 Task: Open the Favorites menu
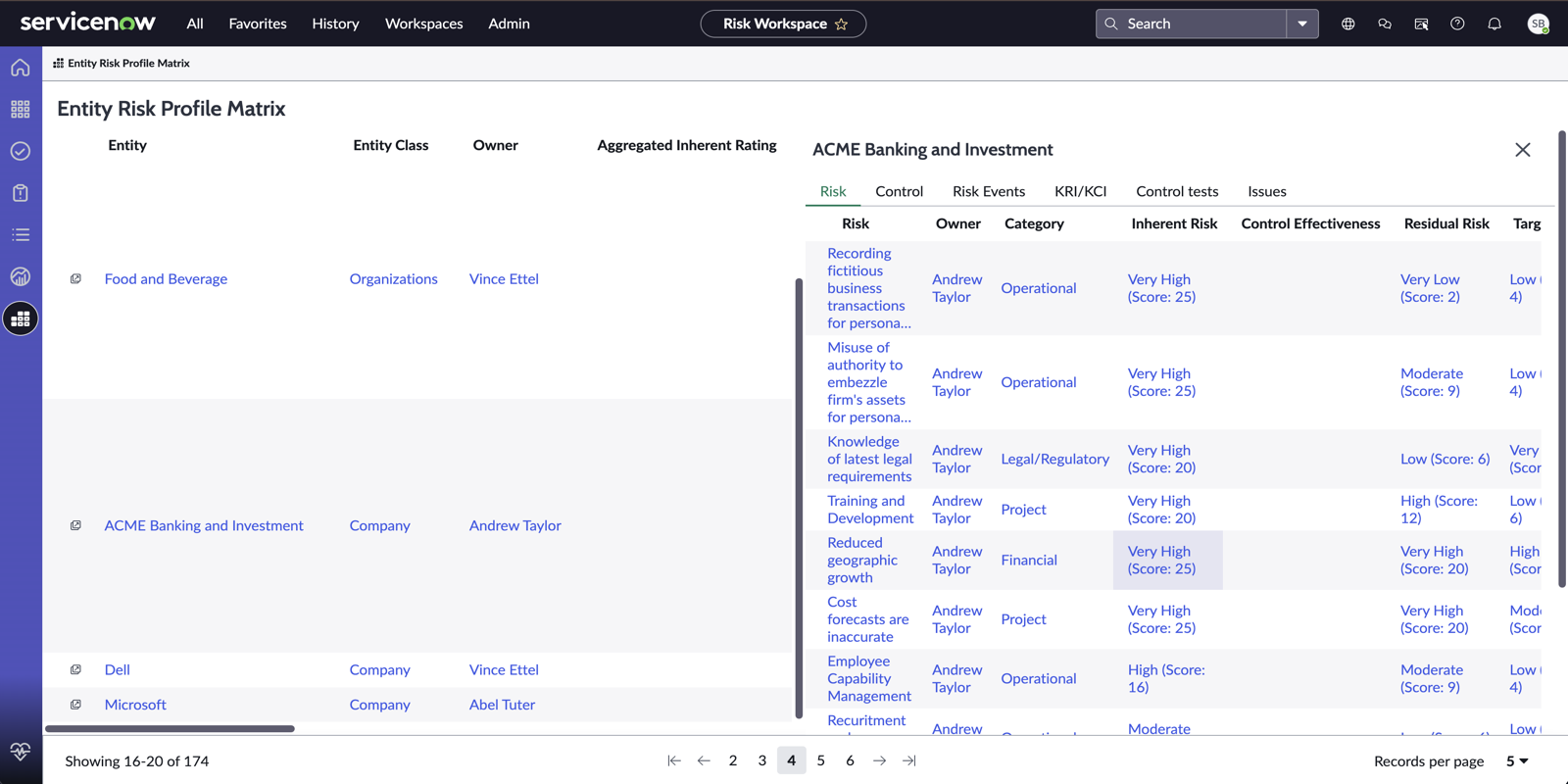(258, 24)
